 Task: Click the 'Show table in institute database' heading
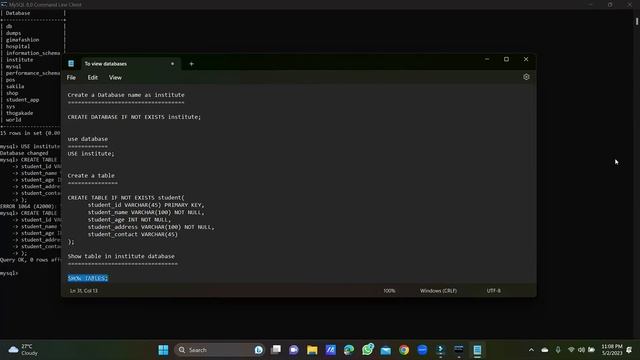coord(121,256)
